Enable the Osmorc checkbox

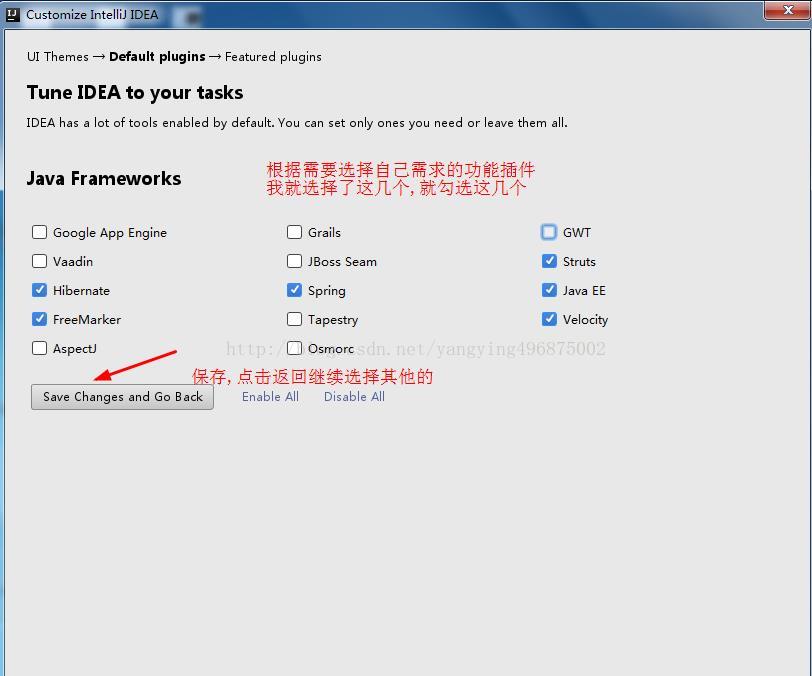coord(294,348)
